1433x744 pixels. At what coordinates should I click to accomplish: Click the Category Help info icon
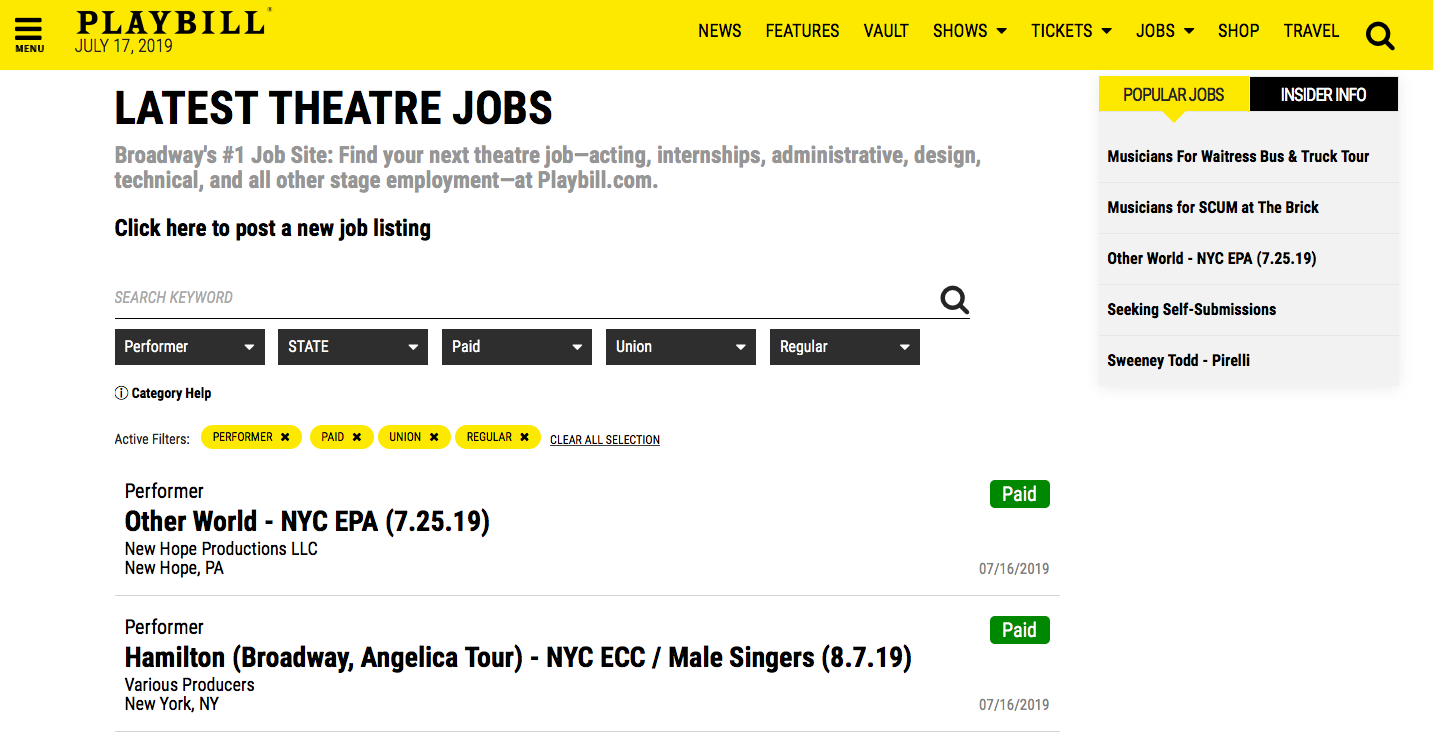pyautogui.click(x=121, y=393)
